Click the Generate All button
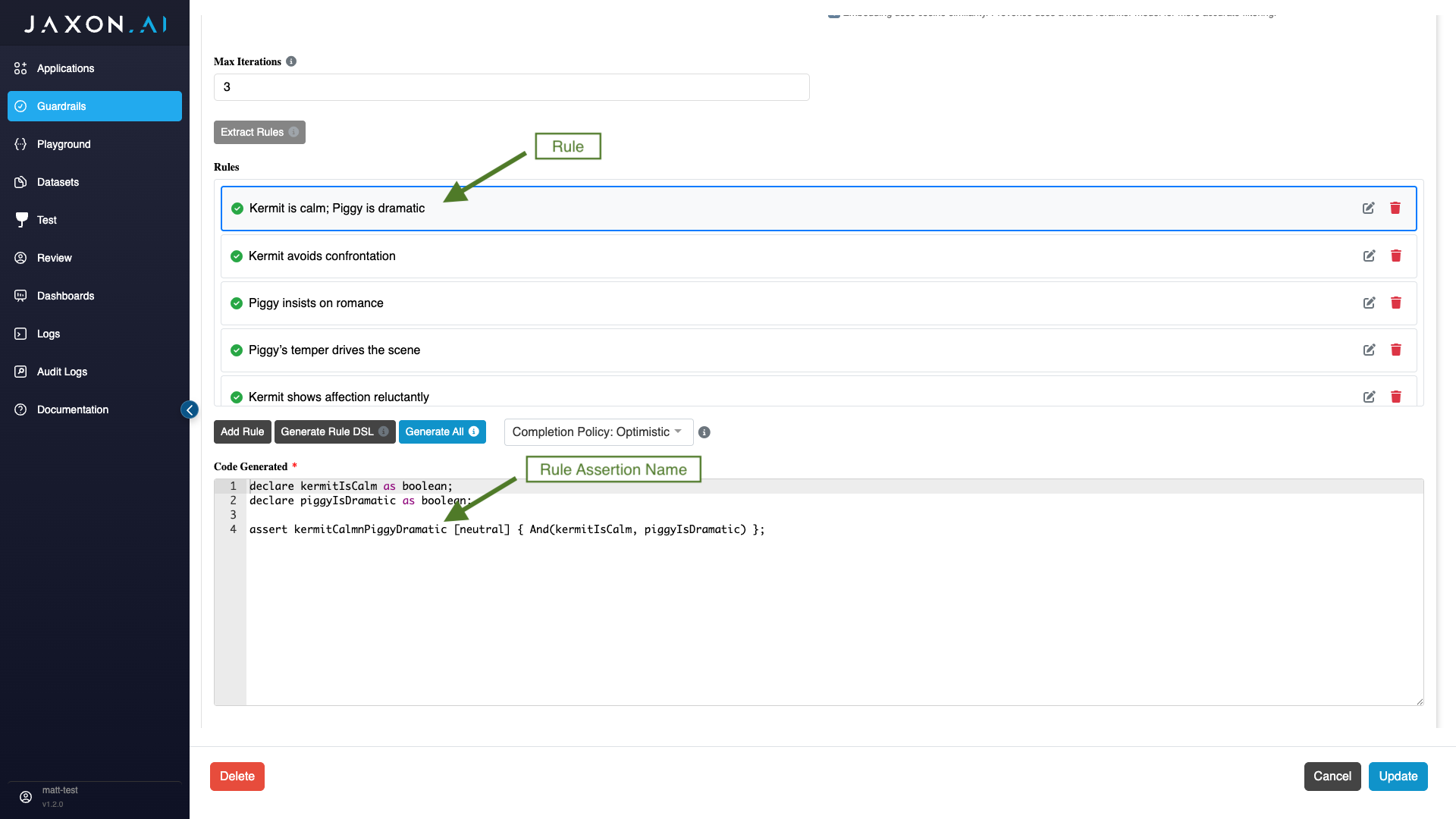 (441, 432)
